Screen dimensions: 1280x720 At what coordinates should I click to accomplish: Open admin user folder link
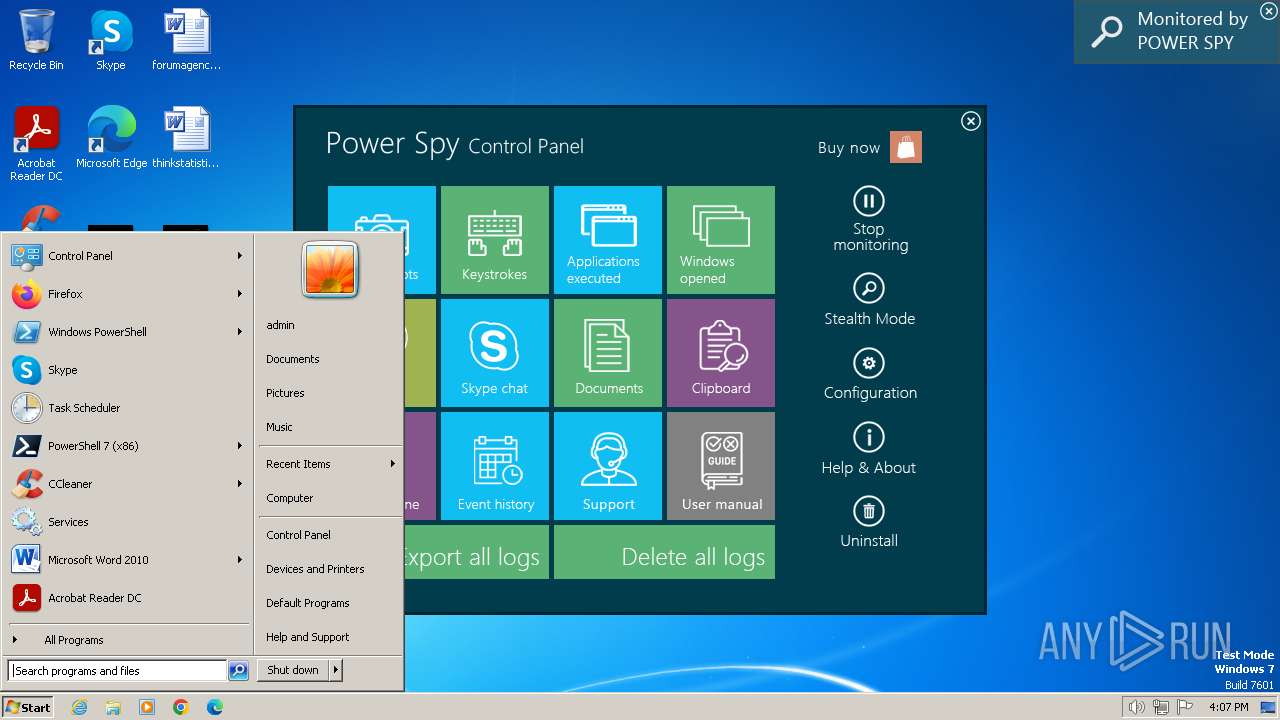coord(280,325)
